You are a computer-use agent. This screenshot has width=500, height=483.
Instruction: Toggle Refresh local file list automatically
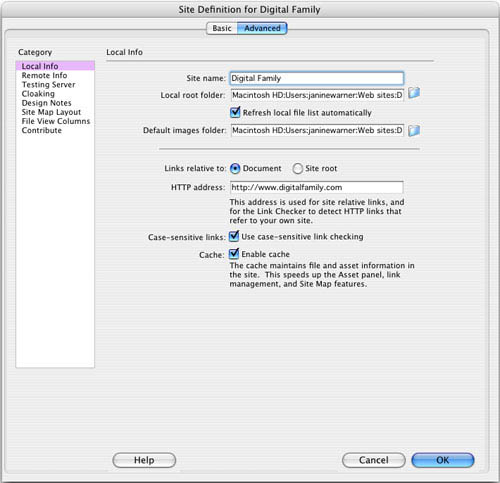point(235,112)
